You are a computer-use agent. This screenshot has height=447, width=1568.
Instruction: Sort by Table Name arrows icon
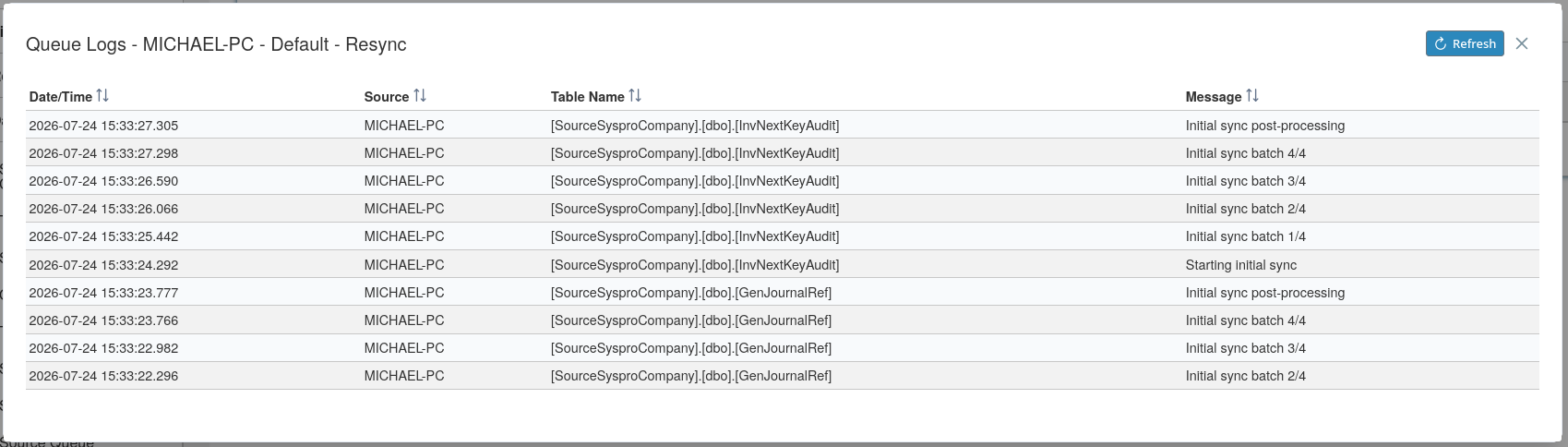[x=635, y=96]
